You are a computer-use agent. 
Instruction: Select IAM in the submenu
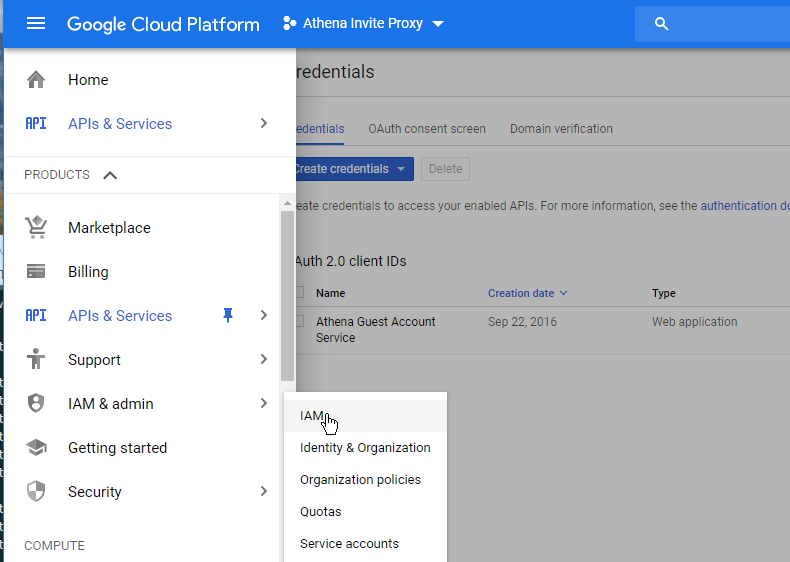click(365, 416)
